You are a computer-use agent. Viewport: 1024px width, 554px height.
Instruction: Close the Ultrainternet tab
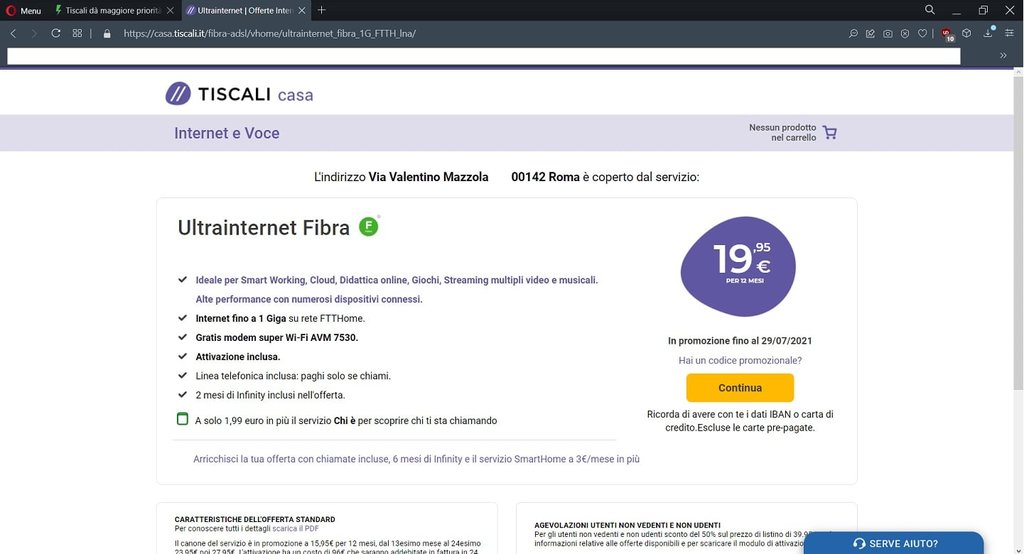point(302,10)
